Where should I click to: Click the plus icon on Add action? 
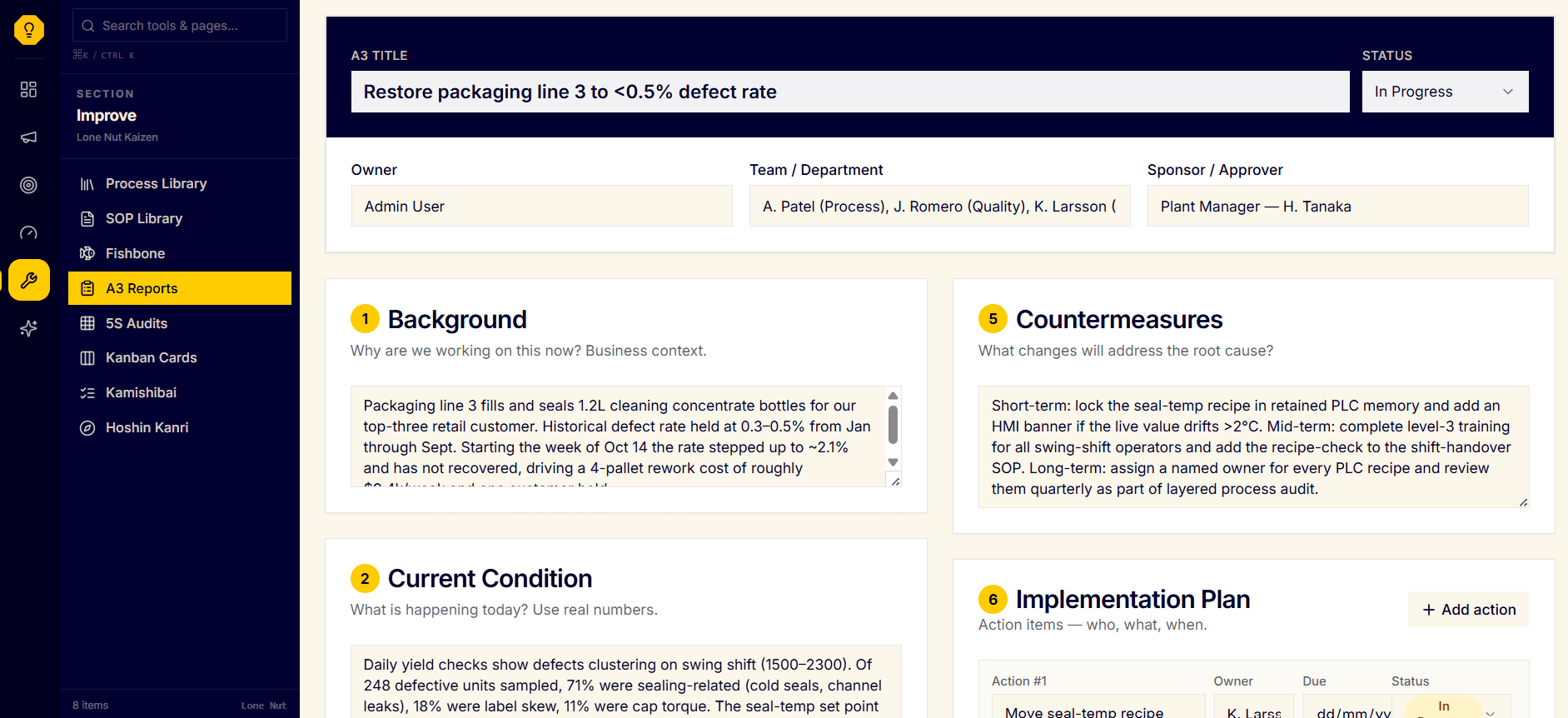1429,610
